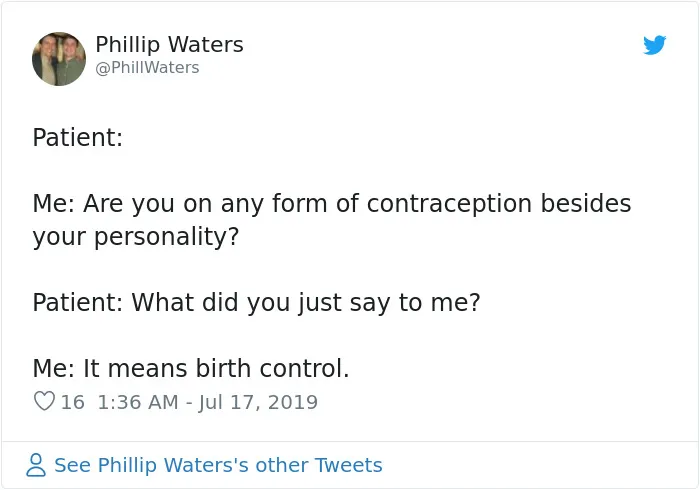Click the 1:36 AM - Jul 17, 2019 timestamp
The width and height of the screenshot is (700, 490).
(x=207, y=402)
